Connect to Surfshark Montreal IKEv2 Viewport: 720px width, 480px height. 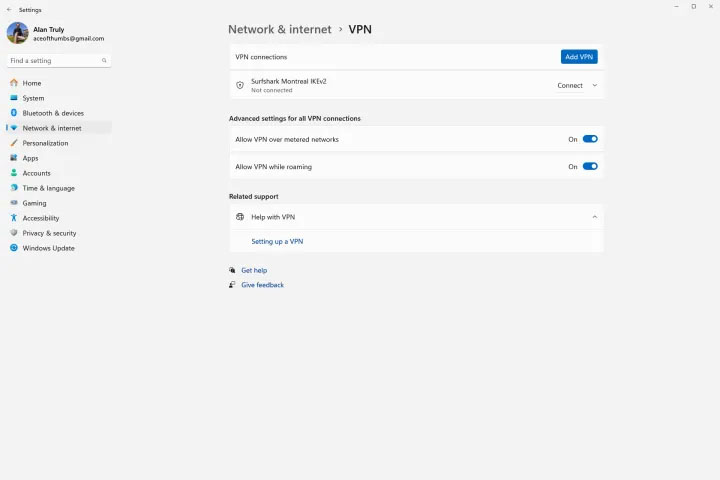point(570,85)
